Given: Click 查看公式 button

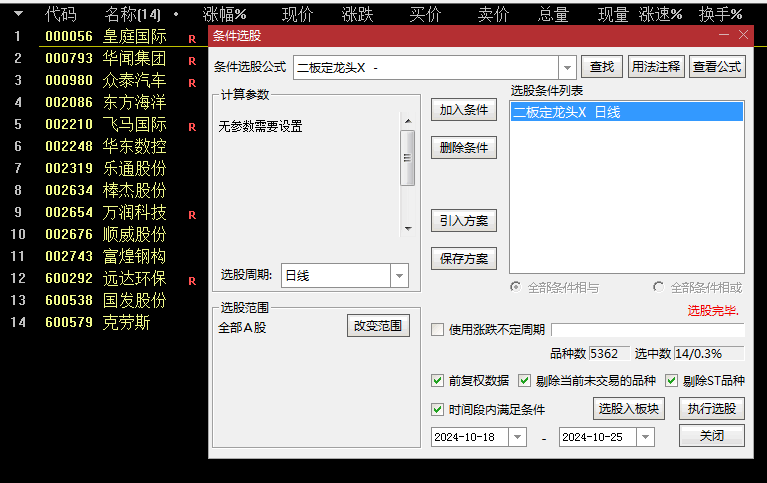Looking at the screenshot, I should pos(717,67).
